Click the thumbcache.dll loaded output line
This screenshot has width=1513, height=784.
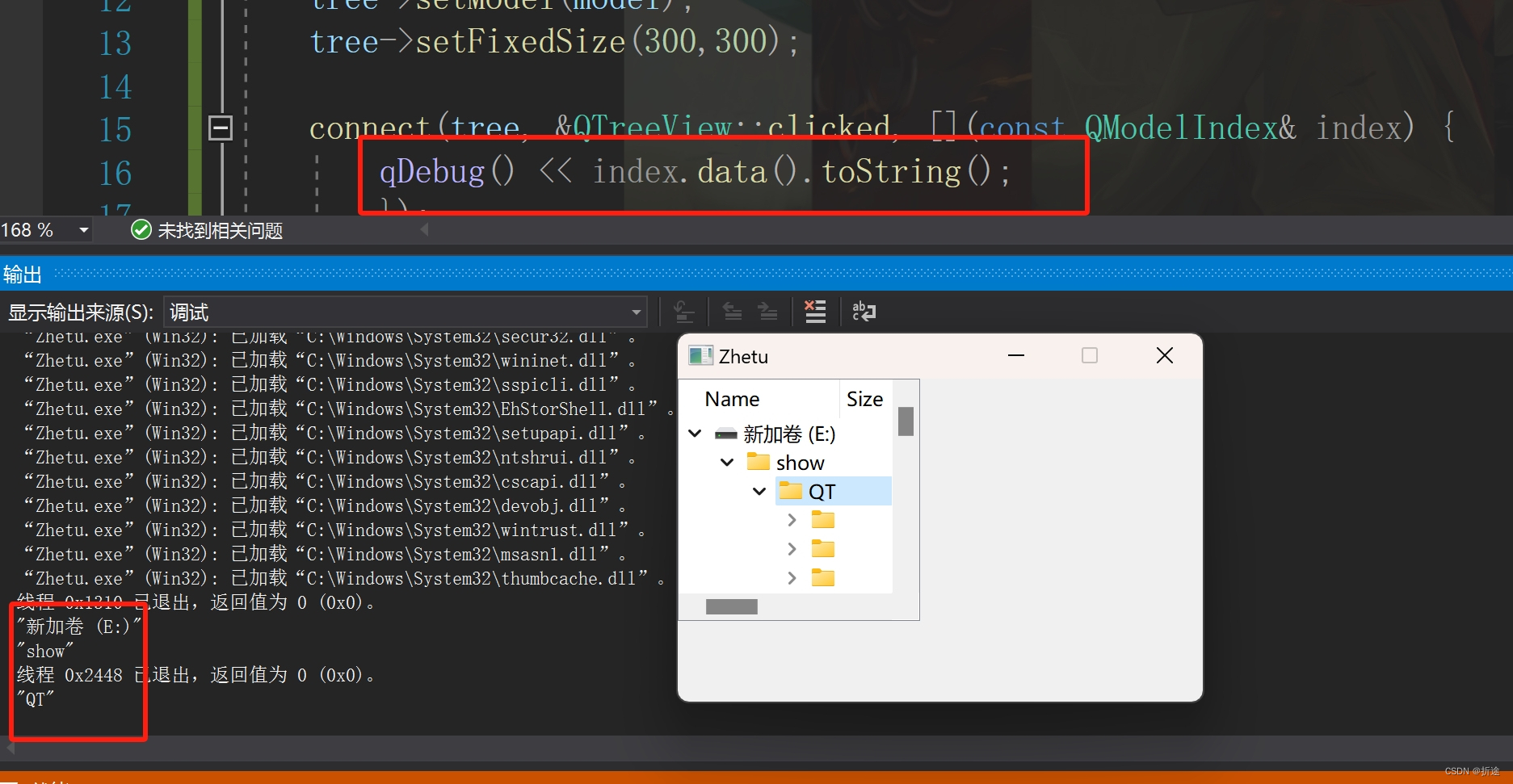pyautogui.click(x=343, y=578)
